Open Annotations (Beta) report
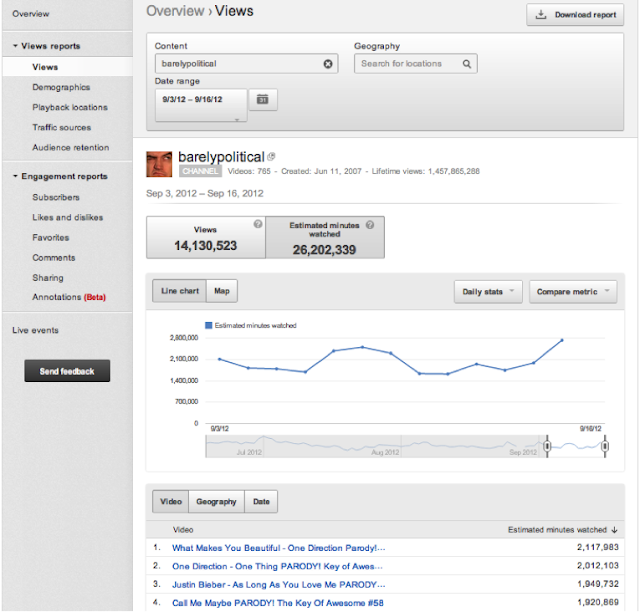Screen dimensions: 640x612 [69, 297]
